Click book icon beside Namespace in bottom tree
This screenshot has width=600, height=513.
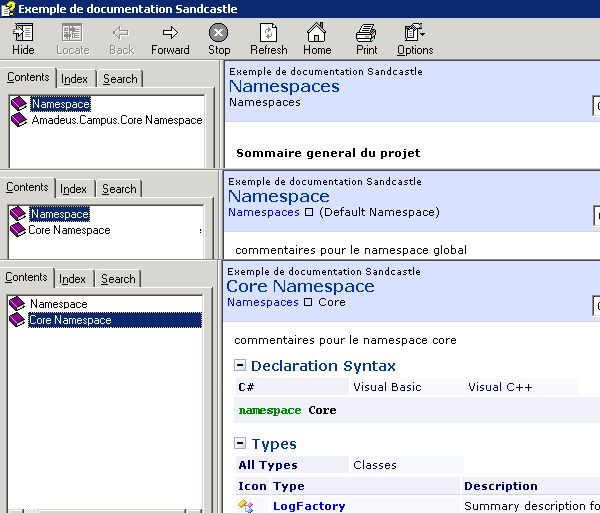coord(17,303)
